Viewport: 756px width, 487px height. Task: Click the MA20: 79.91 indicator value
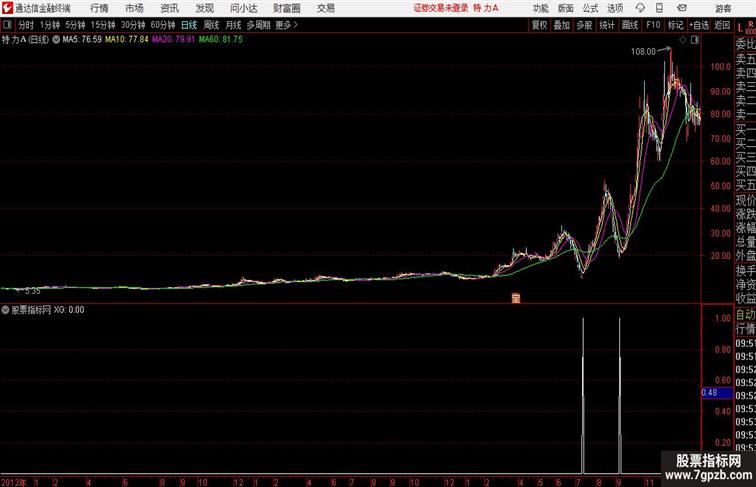pyautogui.click(x=173, y=40)
